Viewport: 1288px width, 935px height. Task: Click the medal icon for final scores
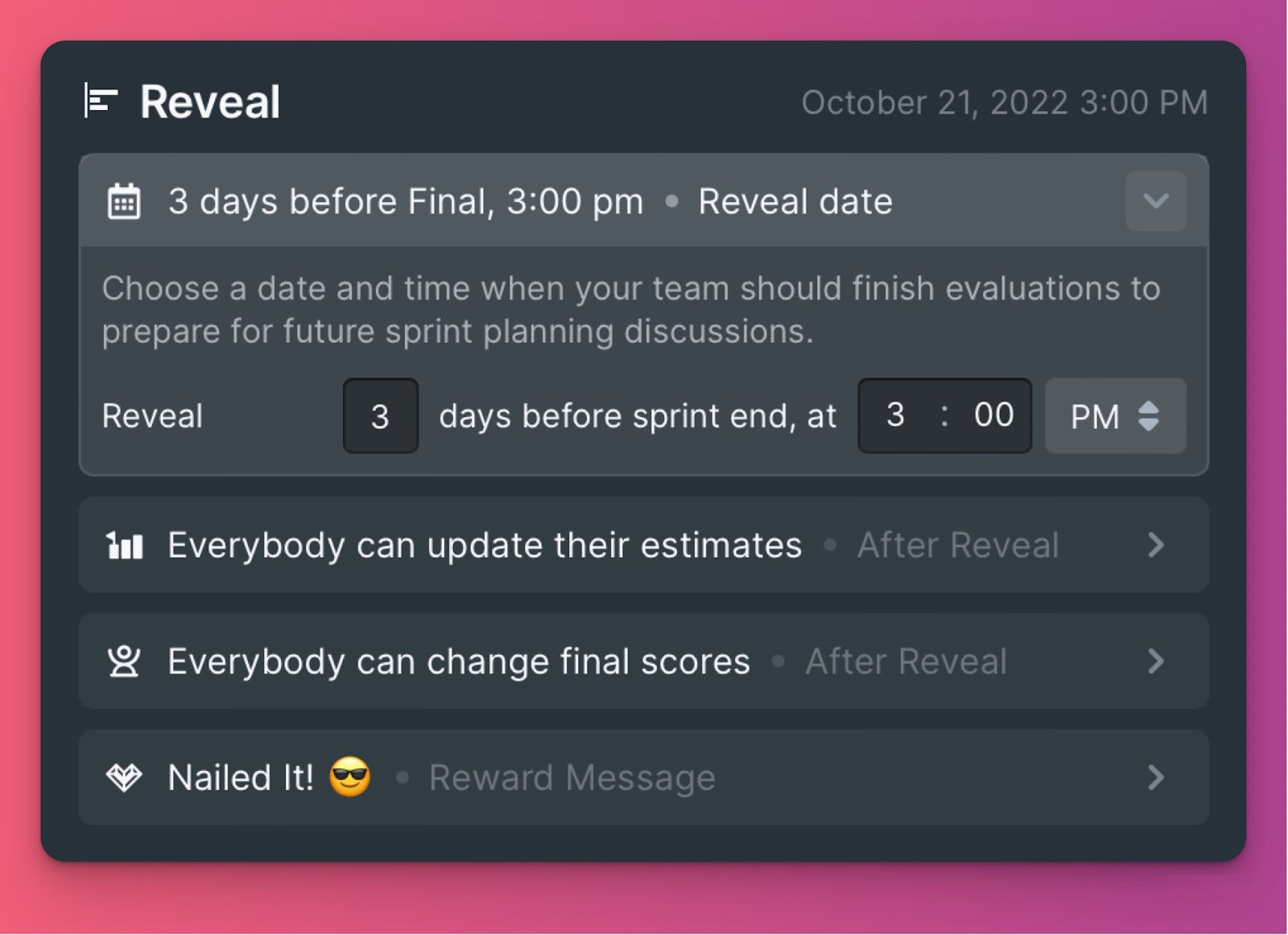pos(124,661)
